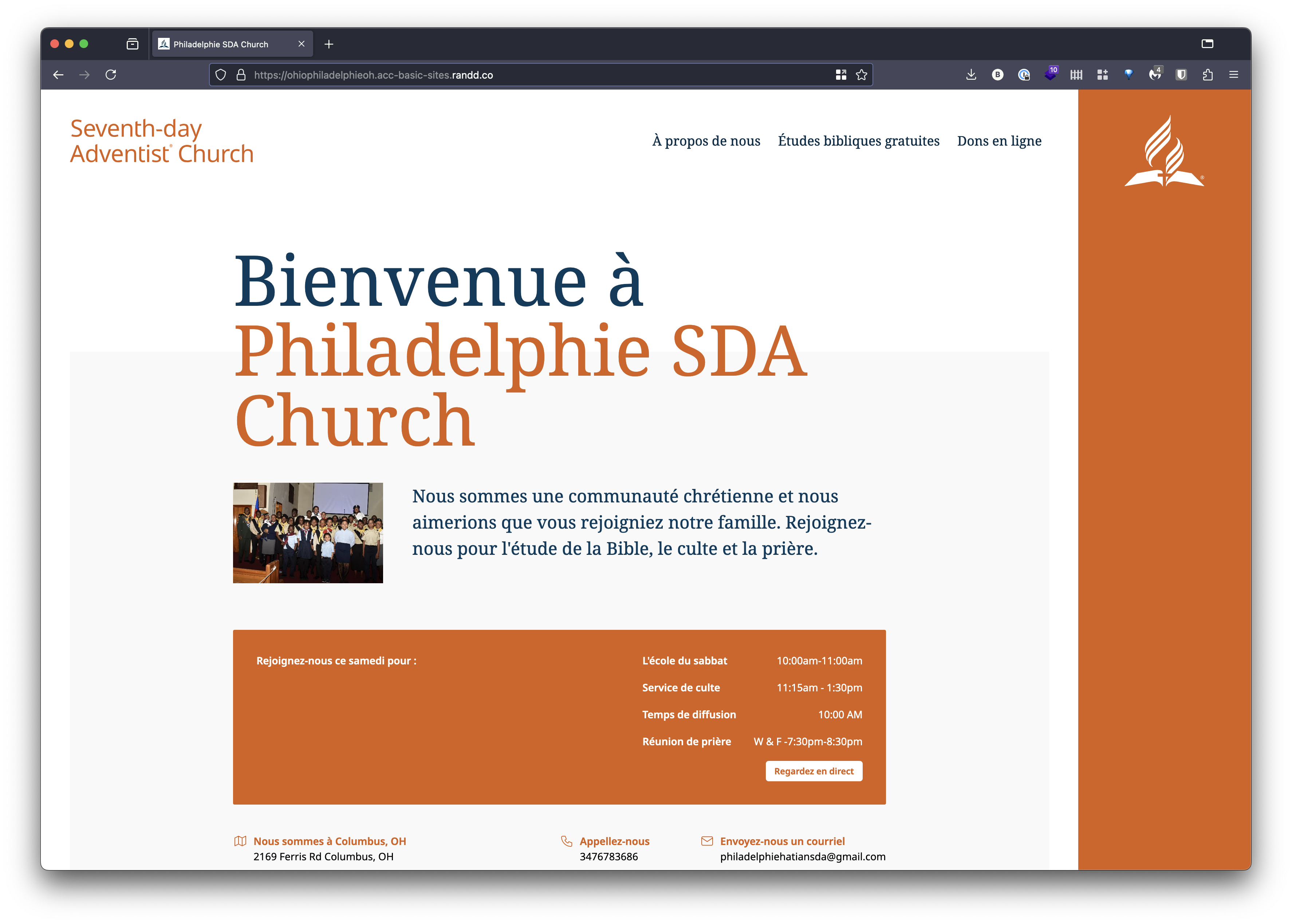The width and height of the screenshot is (1292, 924).
Task: Click the four-squares arrow icon in address bar
Action: (841, 75)
